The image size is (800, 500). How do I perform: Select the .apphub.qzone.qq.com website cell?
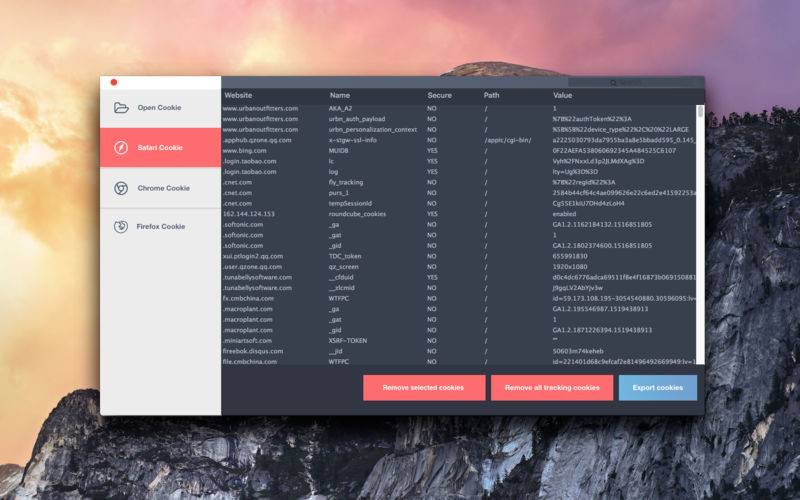click(257, 140)
